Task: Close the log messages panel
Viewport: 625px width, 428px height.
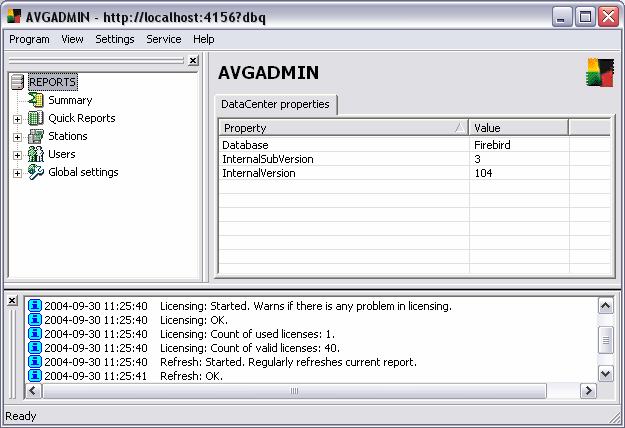Action: (x=12, y=300)
